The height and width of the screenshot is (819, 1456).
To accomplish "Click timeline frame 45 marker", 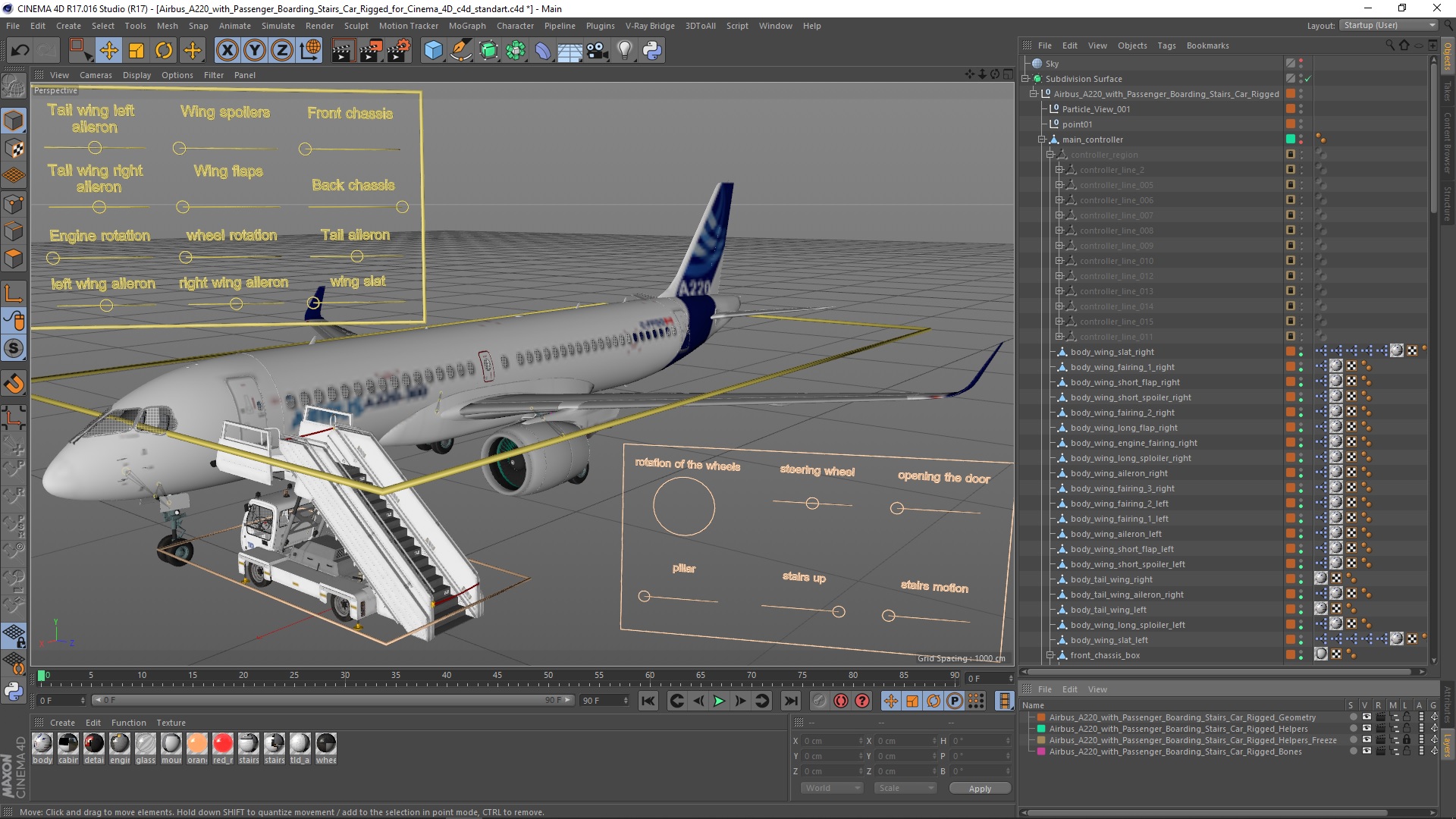I will 497,675.
